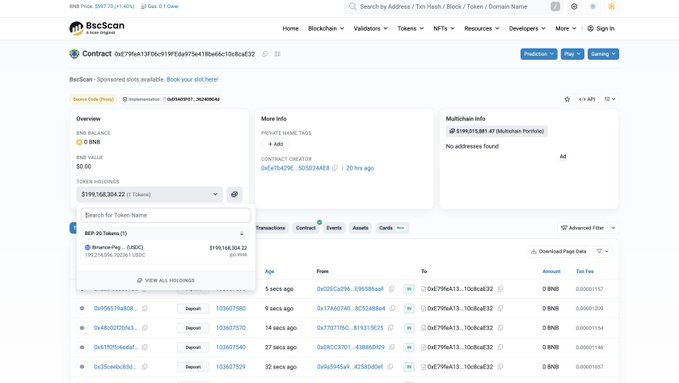The image size is (679, 383).
Task: Copy from address 0x17A60740...8C524B8e4
Action: coord(392,308)
